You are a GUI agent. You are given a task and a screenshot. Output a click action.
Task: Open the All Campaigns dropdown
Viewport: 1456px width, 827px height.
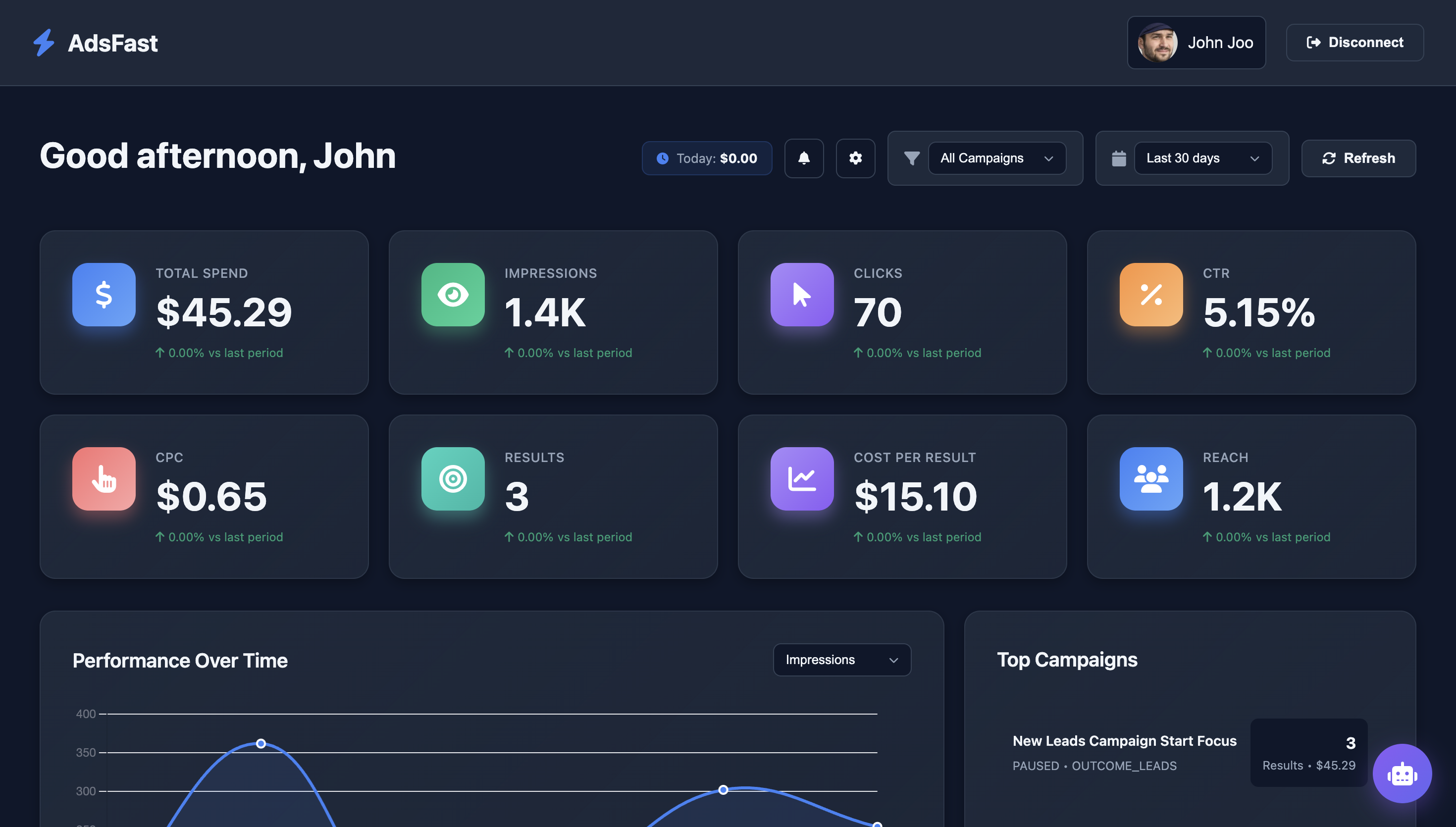[x=996, y=158]
